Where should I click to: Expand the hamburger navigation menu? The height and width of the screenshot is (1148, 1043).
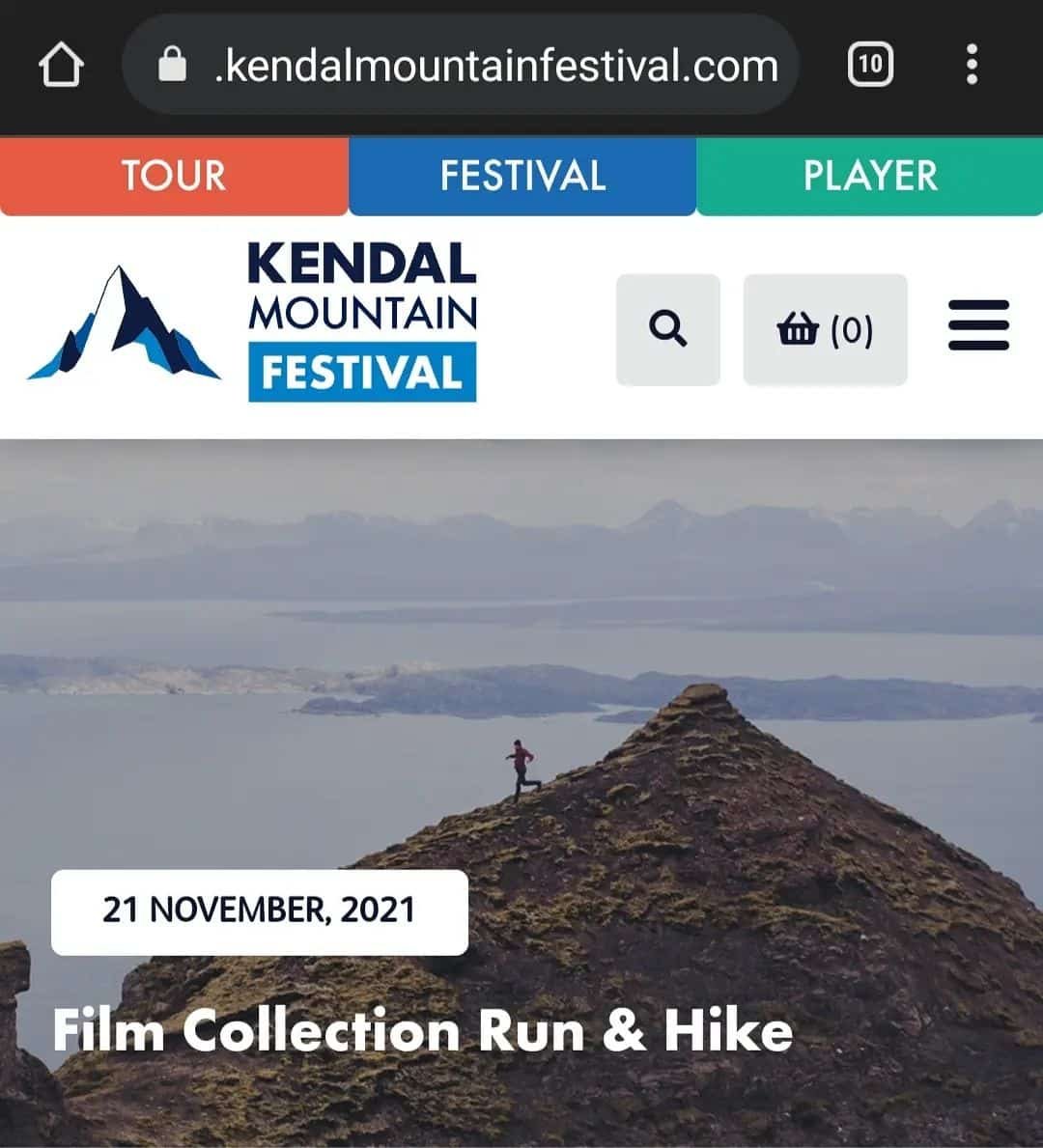click(978, 325)
